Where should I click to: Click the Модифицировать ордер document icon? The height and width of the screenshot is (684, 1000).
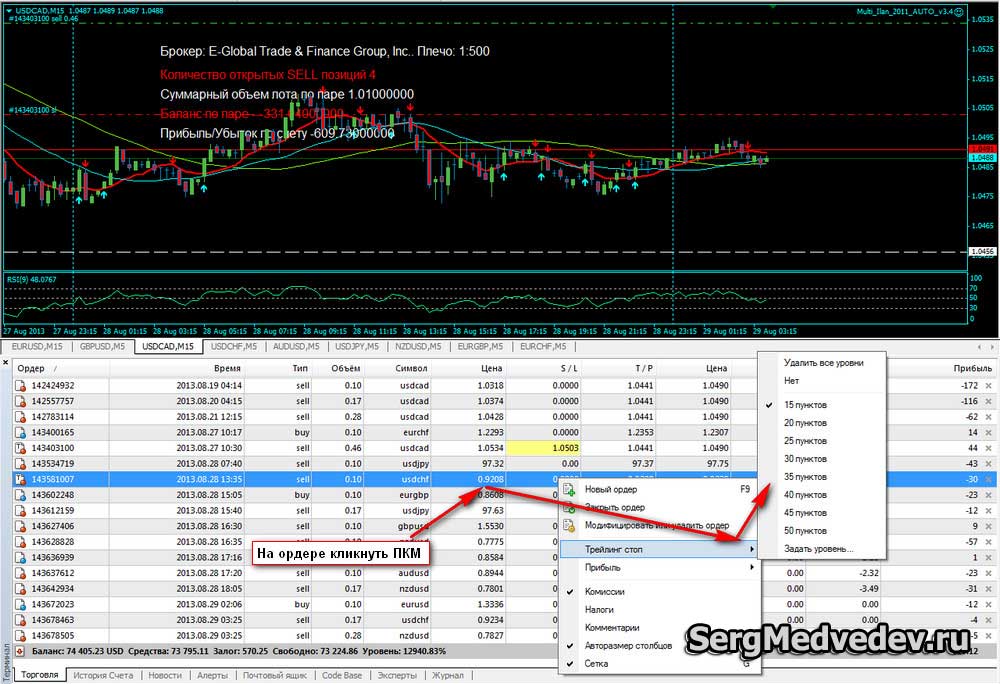(x=570, y=525)
